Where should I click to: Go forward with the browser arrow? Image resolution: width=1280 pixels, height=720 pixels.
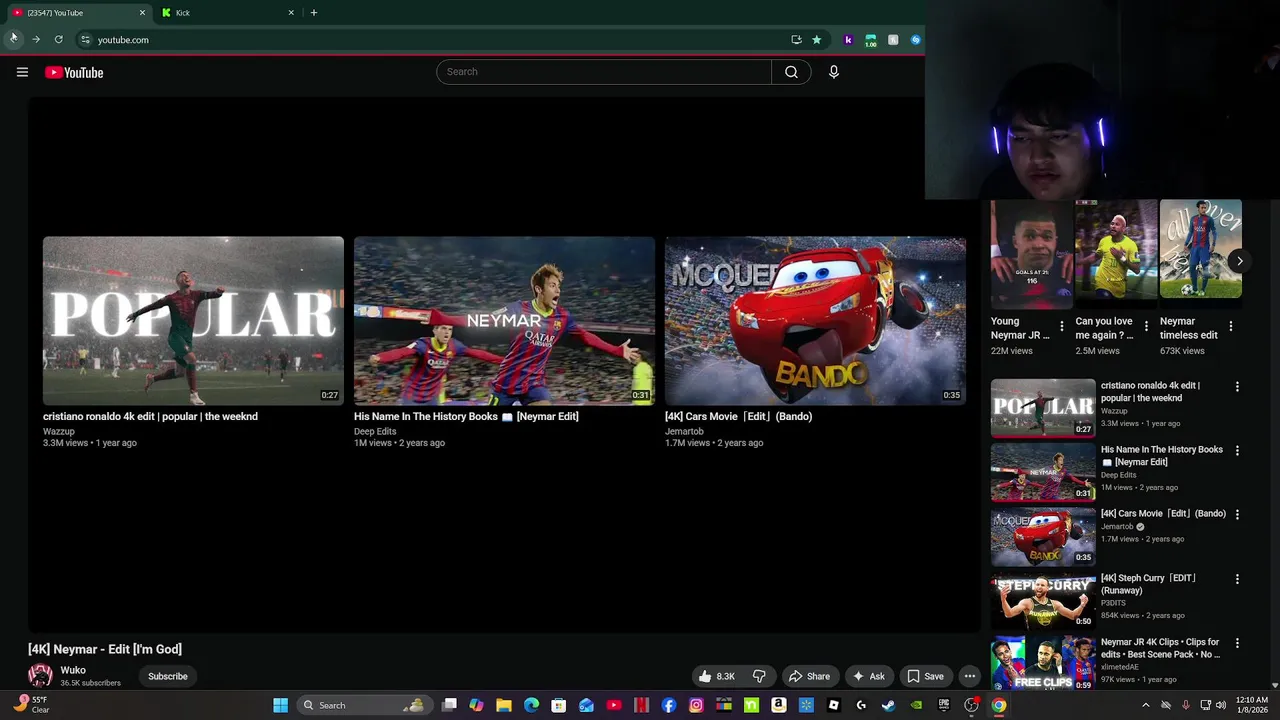[x=36, y=40]
